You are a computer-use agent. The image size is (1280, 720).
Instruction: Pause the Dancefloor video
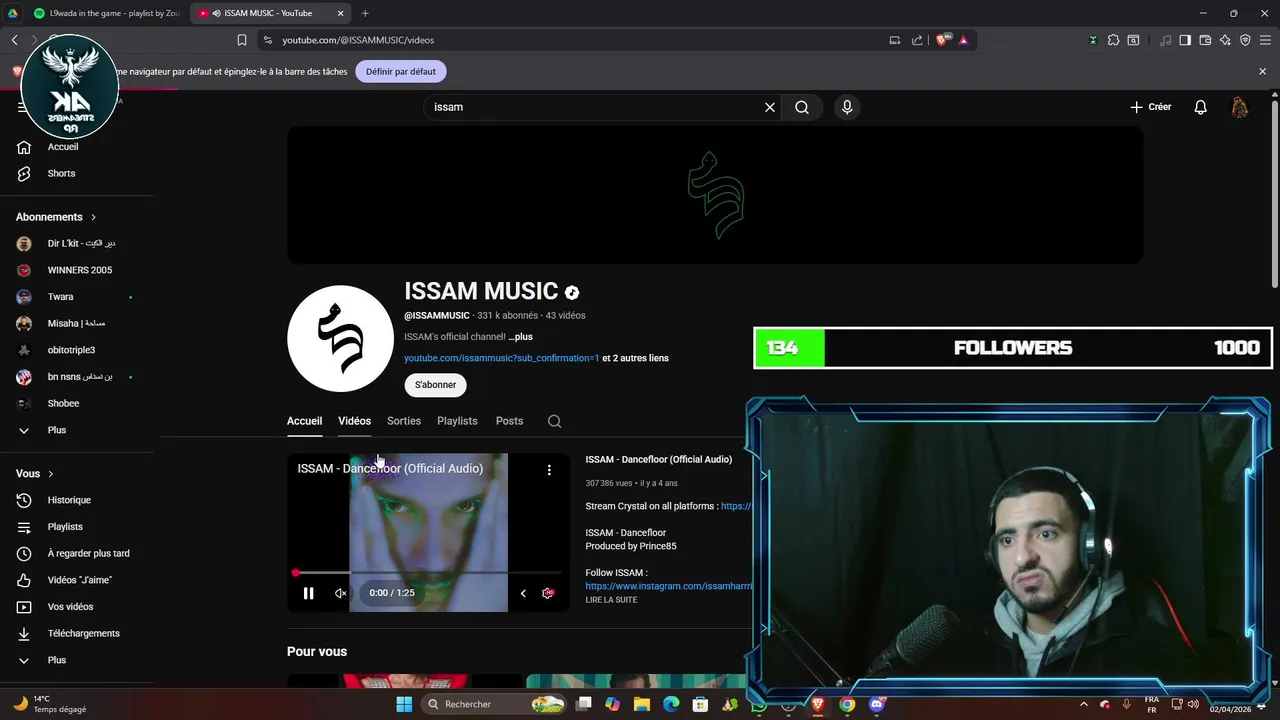308,593
